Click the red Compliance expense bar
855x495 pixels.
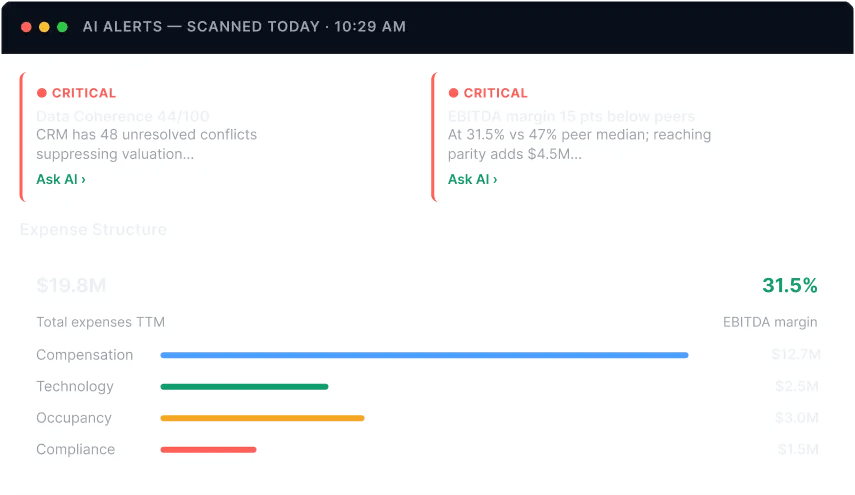(208, 450)
